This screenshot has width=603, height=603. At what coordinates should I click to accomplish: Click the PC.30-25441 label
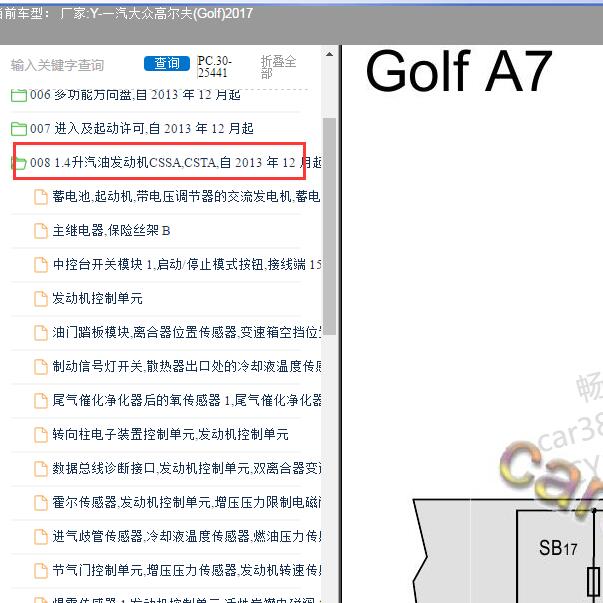point(215,67)
